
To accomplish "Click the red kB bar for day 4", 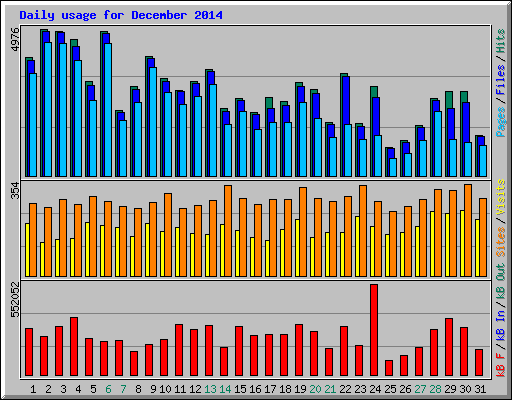I will click(x=74, y=347).
